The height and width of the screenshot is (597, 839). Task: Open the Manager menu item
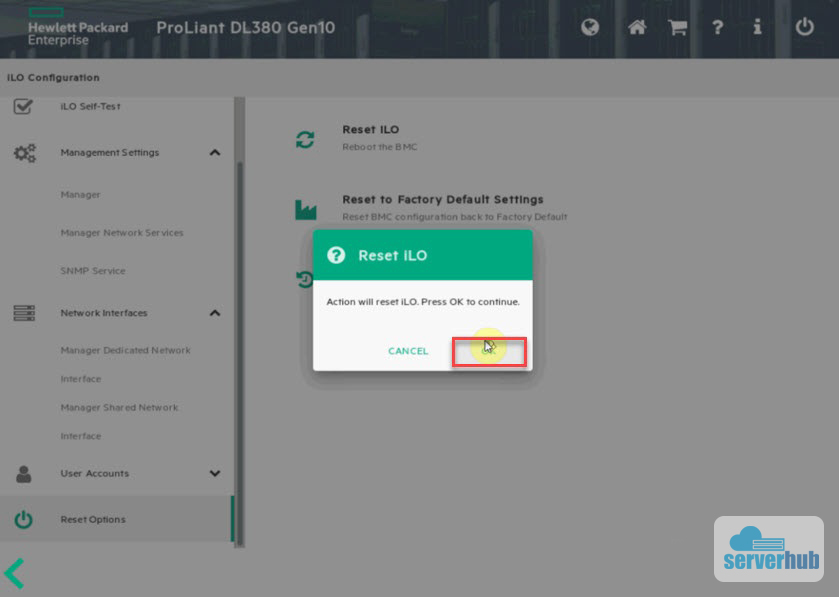click(x=80, y=195)
